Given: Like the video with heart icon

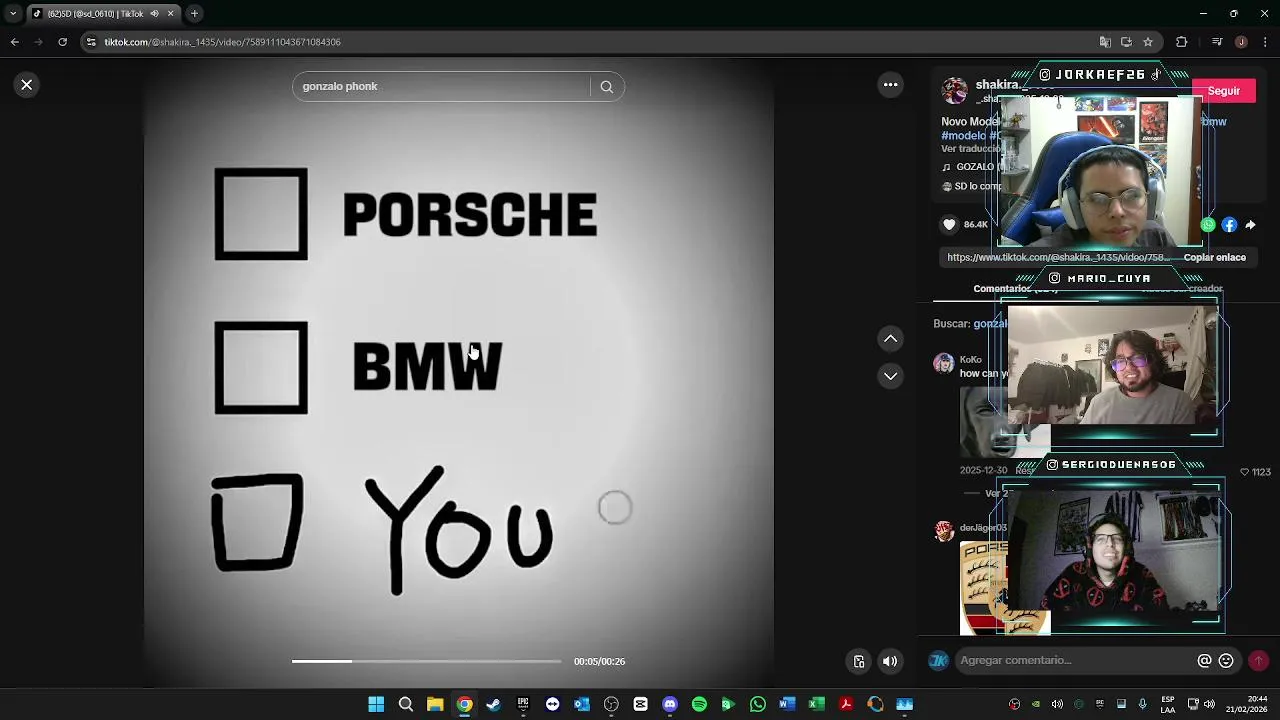Looking at the screenshot, I should tap(949, 225).
